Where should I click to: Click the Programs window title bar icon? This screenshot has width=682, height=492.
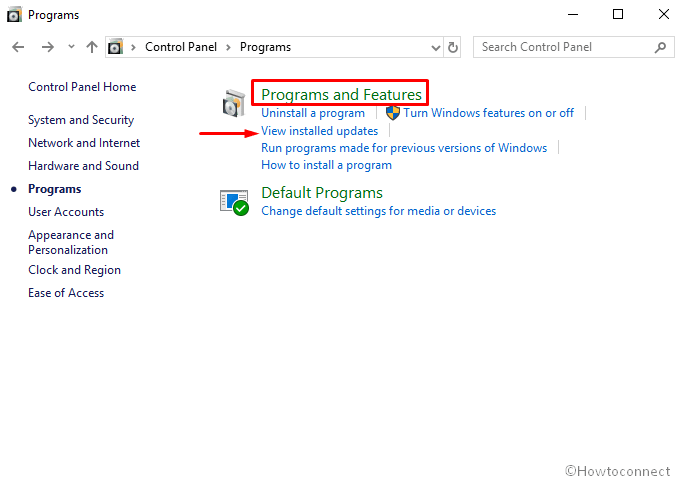(x=13, y=14)
